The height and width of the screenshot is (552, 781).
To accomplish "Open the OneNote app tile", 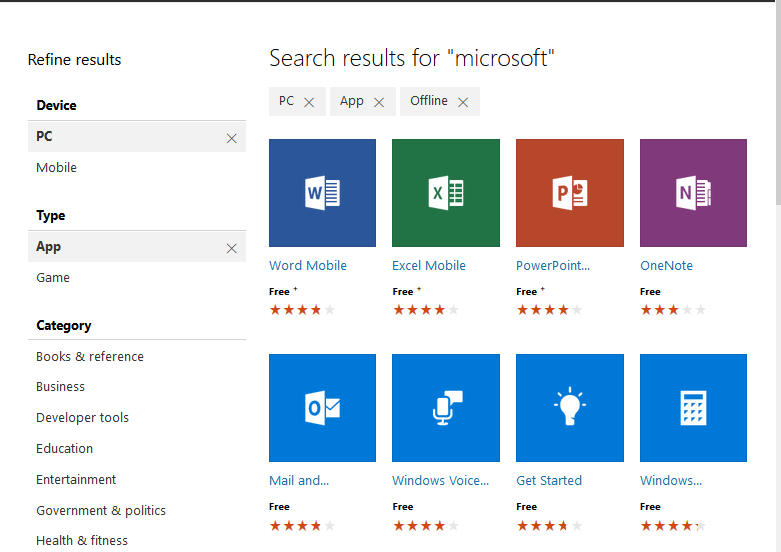I will pyautogui.click(x=693, y=193).
